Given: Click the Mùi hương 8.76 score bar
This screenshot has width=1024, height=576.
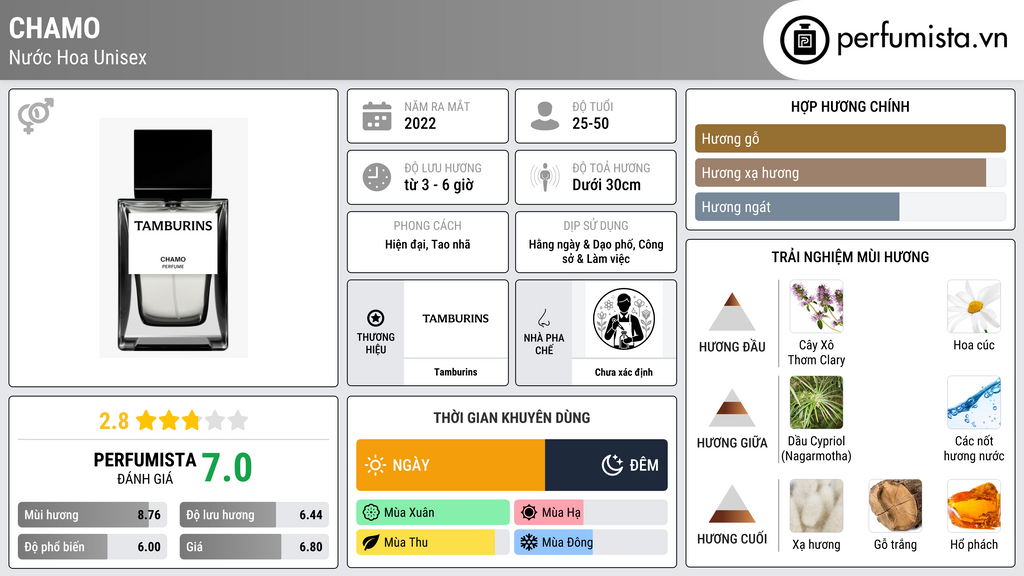Looking at the screenshot, I should pos(92,515).
